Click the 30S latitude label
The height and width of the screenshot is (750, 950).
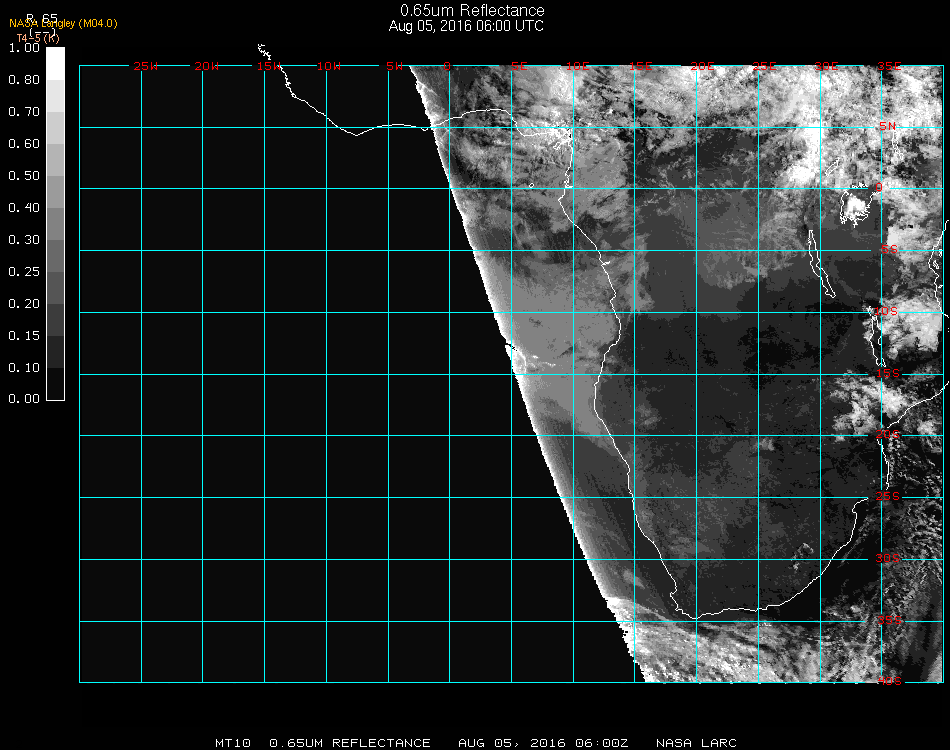[x=889, y=558]
